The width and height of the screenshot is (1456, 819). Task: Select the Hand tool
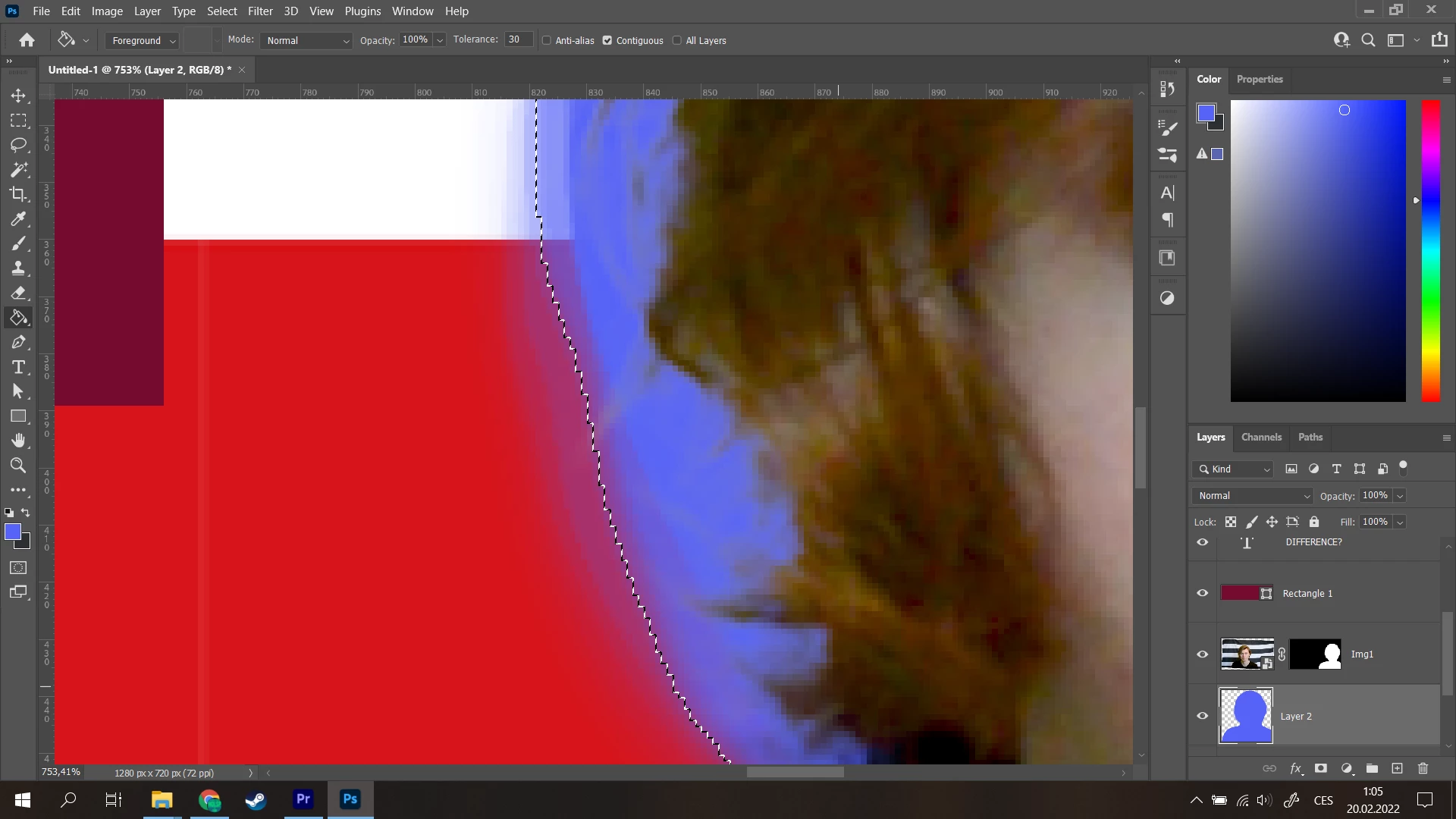click(18, 441)
